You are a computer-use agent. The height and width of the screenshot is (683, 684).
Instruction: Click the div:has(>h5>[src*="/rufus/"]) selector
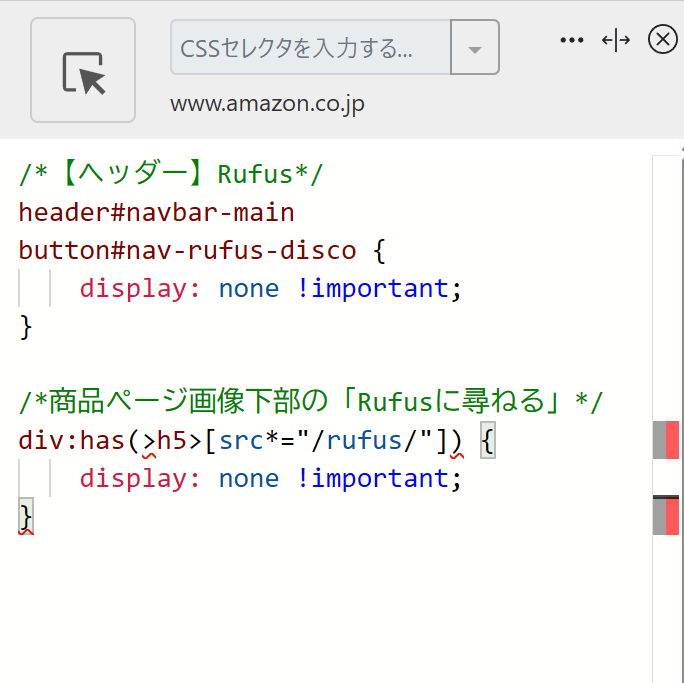click(241, 441)
